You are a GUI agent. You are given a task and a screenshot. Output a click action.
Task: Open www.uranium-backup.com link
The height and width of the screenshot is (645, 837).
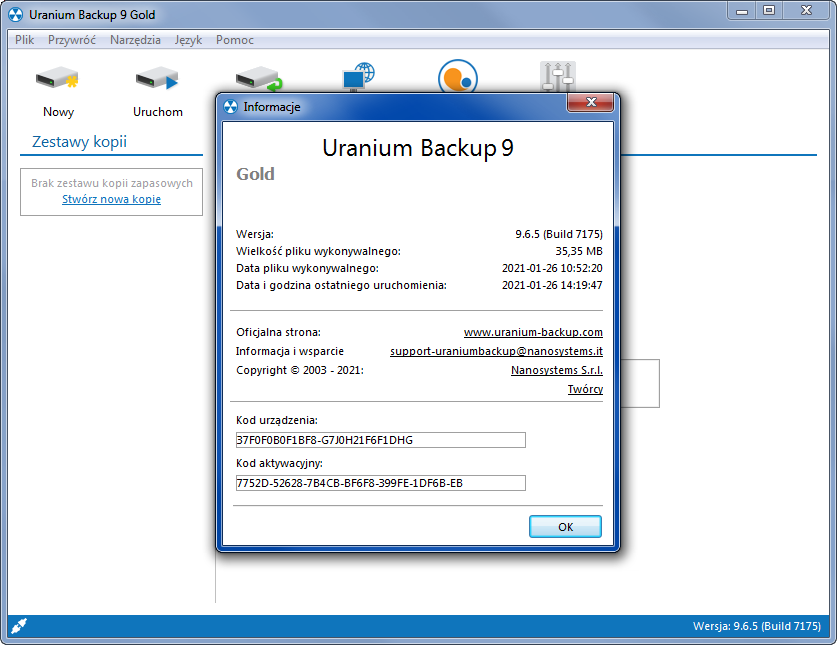coord(533,332)
